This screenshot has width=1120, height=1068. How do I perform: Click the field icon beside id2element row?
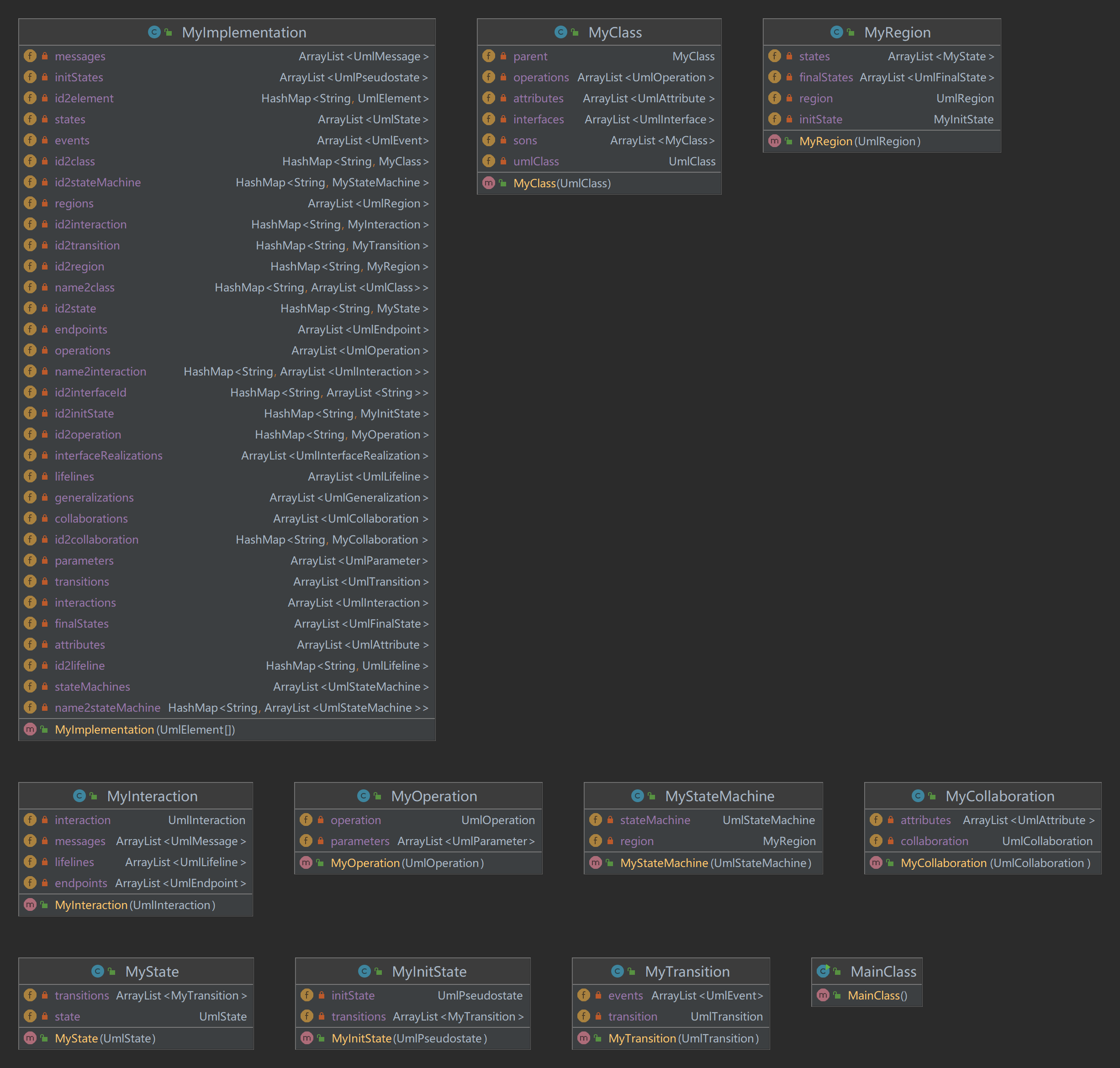tap(30, 98)
